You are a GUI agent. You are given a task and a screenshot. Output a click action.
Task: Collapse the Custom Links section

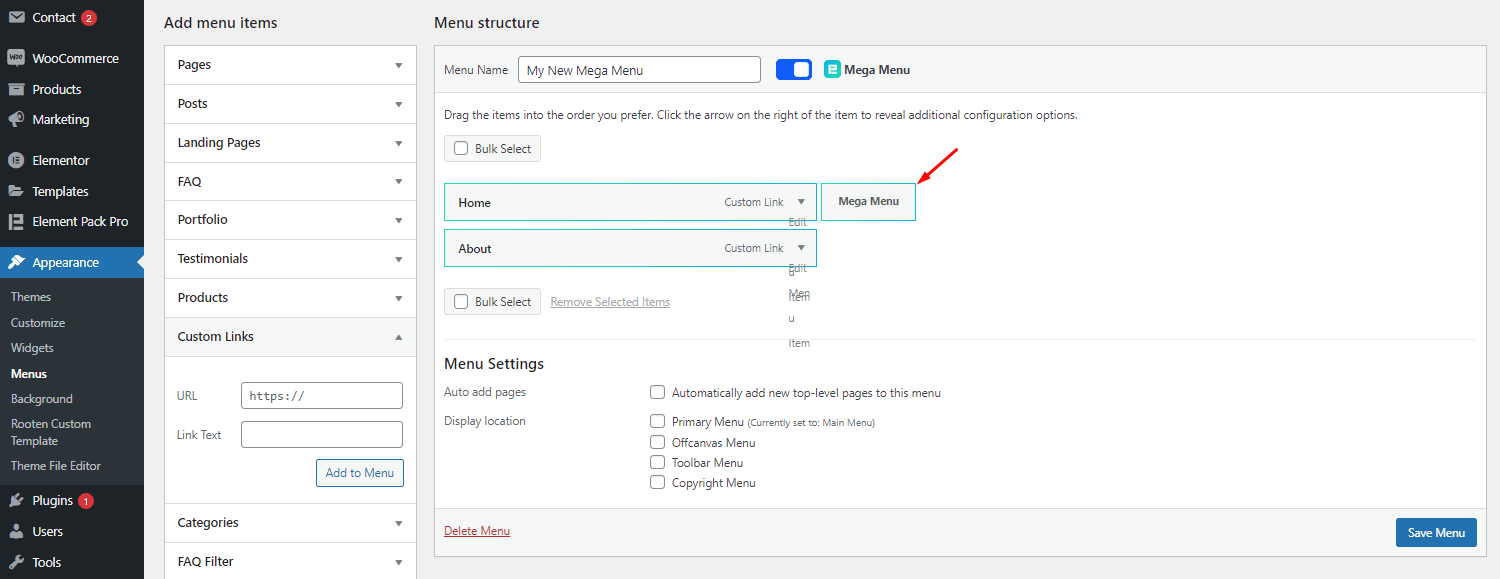[x=398, y=337]
